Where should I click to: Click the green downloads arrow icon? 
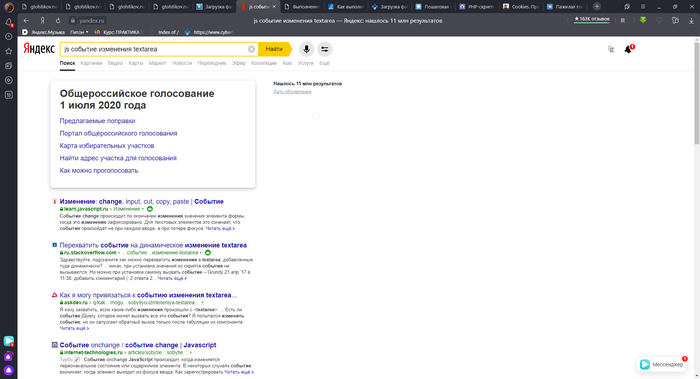pos(643,20)
